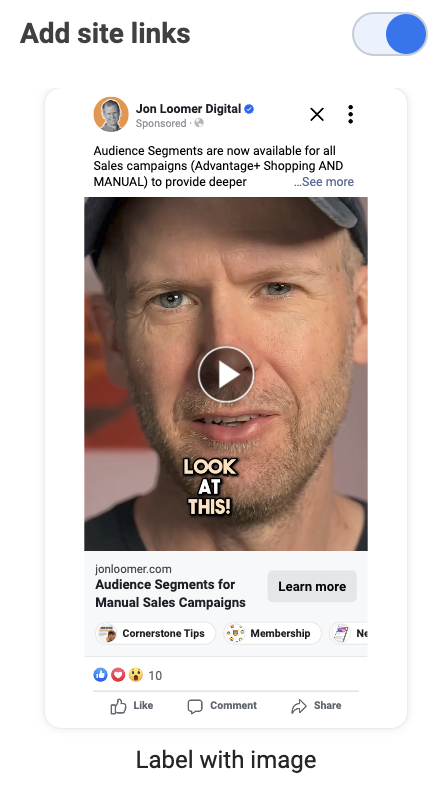Image resolution: width=442 pixels, height=786 pixels.
Task: Click the globe public audience icon
Action: point(199,123)
